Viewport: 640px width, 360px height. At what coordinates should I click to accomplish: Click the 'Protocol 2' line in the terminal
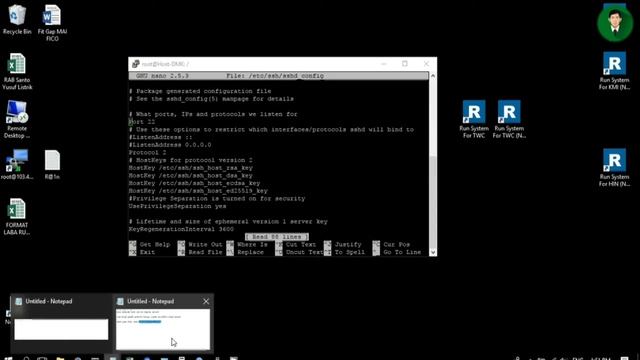pos(147,152)
